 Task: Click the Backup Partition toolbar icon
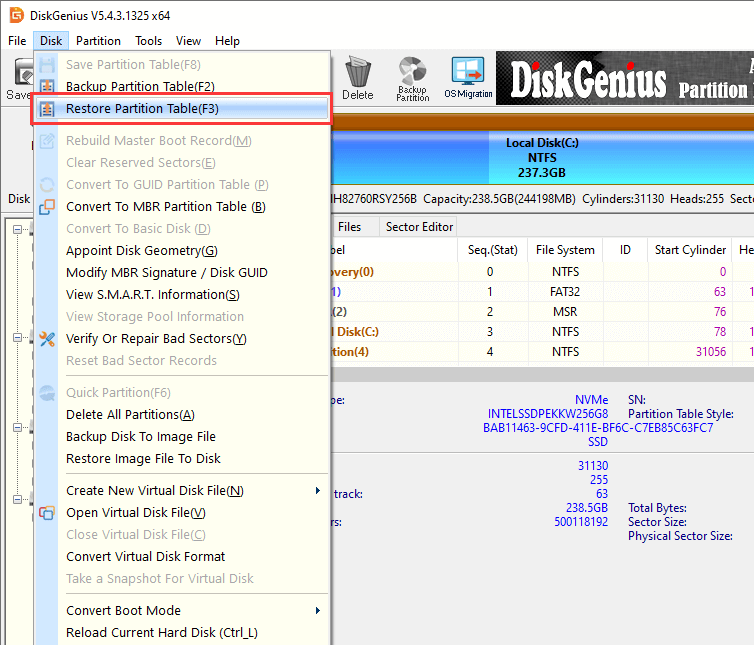coord(412,78)
